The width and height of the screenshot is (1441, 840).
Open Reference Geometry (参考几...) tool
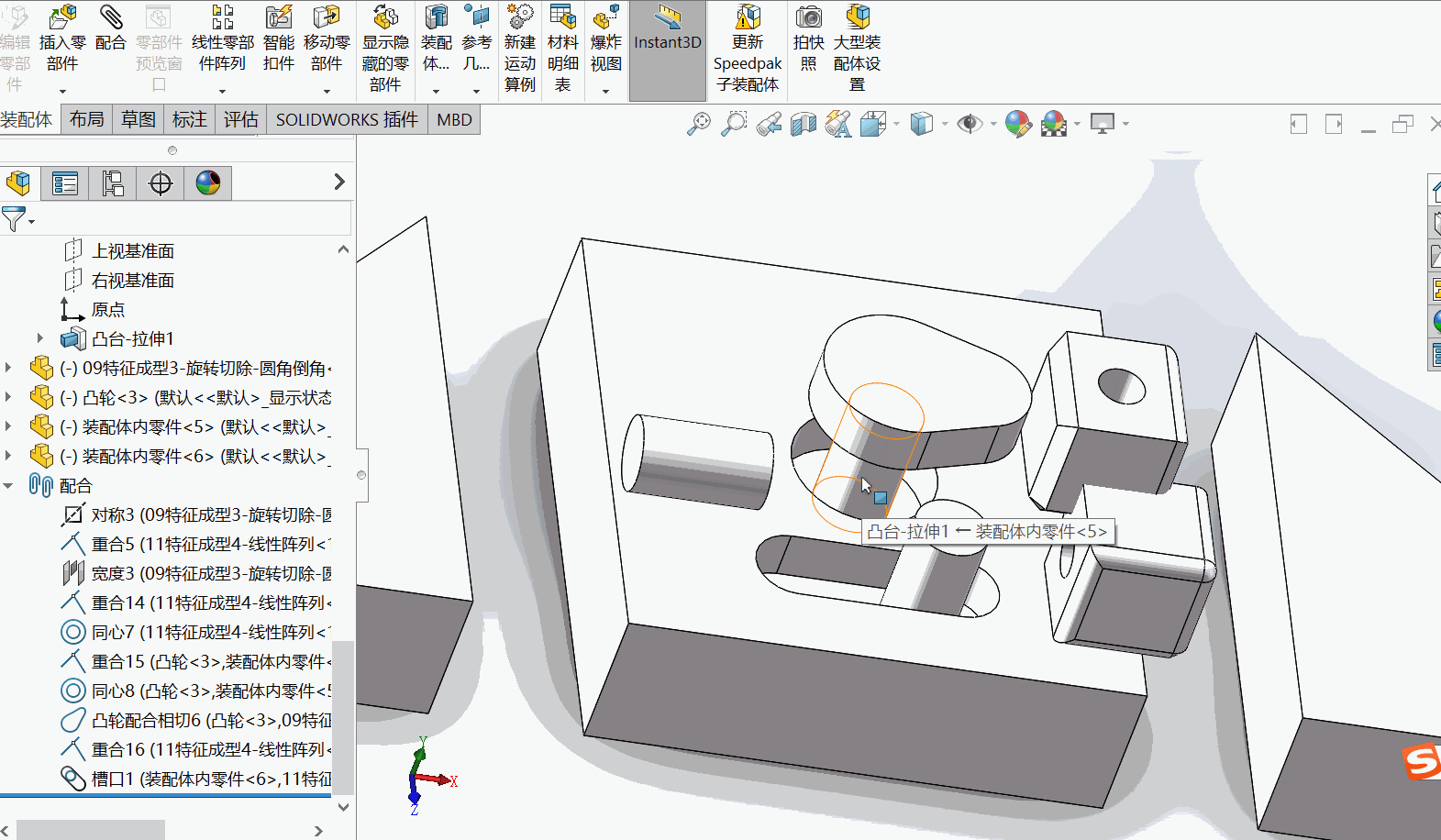click(x=476, y=39)
